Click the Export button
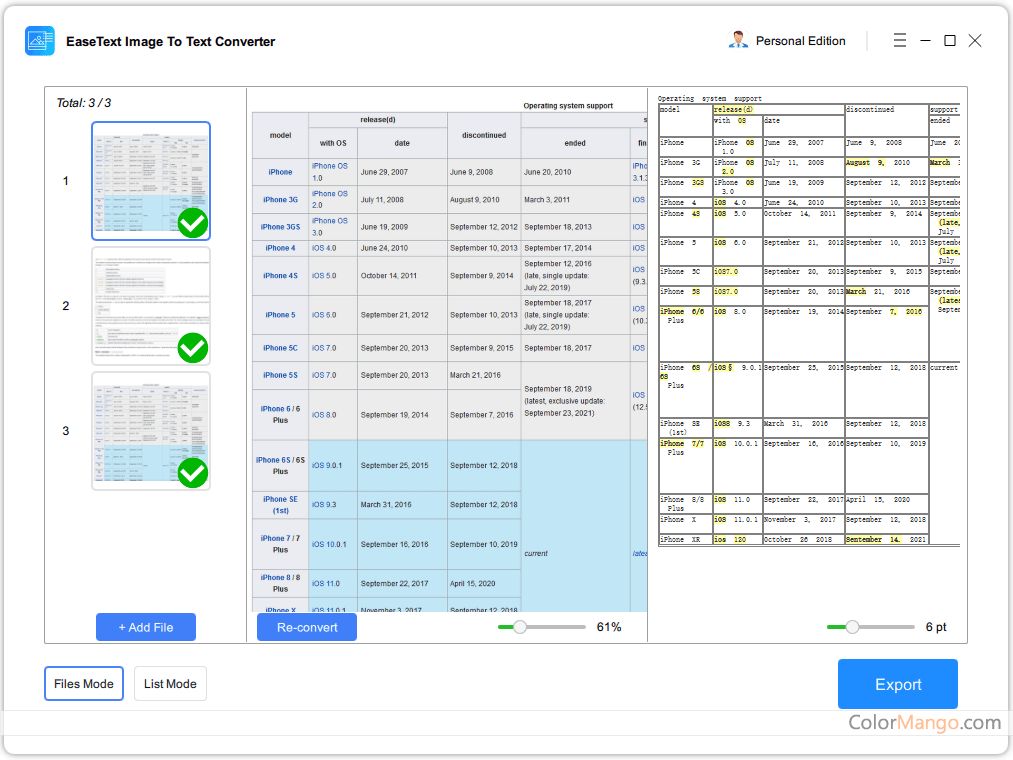 pos(897,684)
